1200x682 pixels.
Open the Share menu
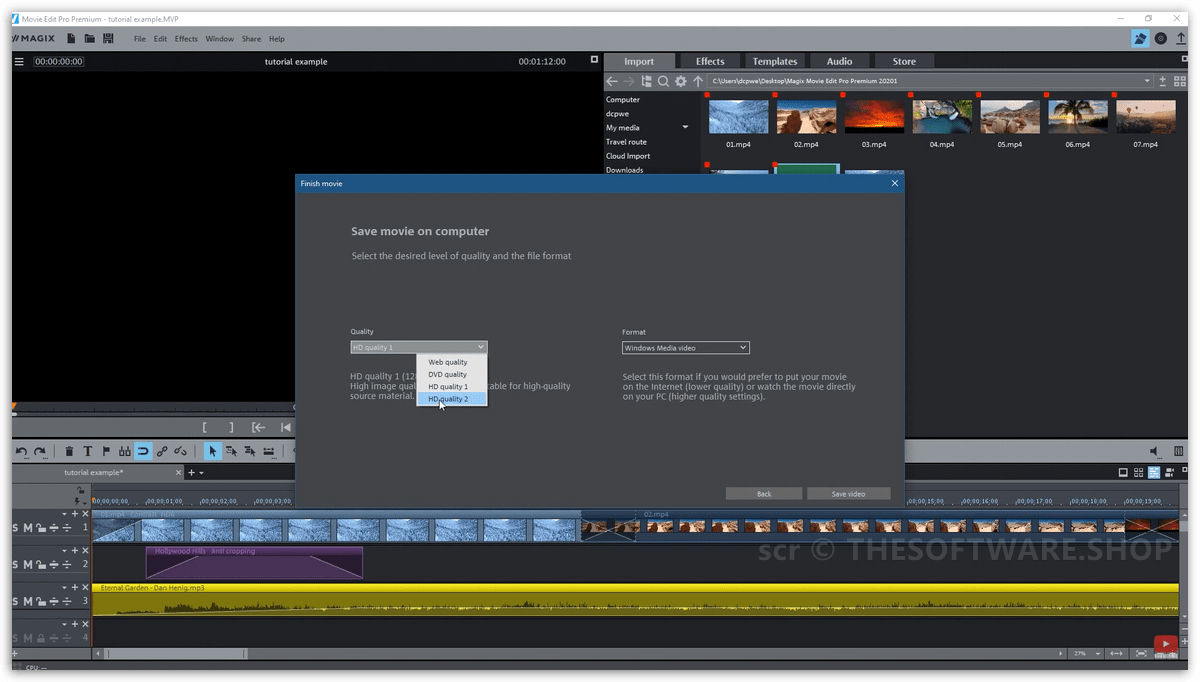click(251, 39)
